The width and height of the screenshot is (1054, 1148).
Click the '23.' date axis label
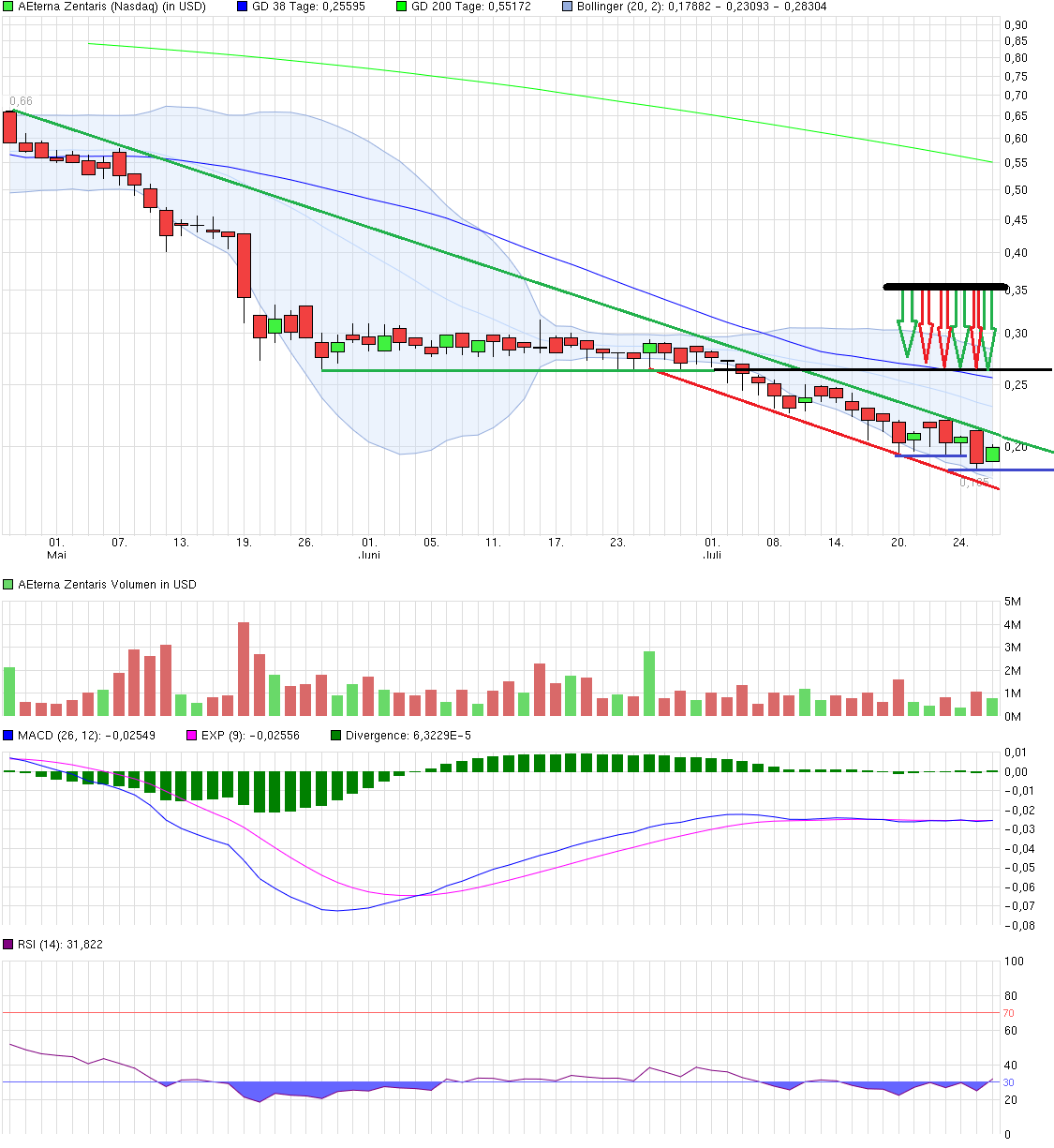pos(617,543)
